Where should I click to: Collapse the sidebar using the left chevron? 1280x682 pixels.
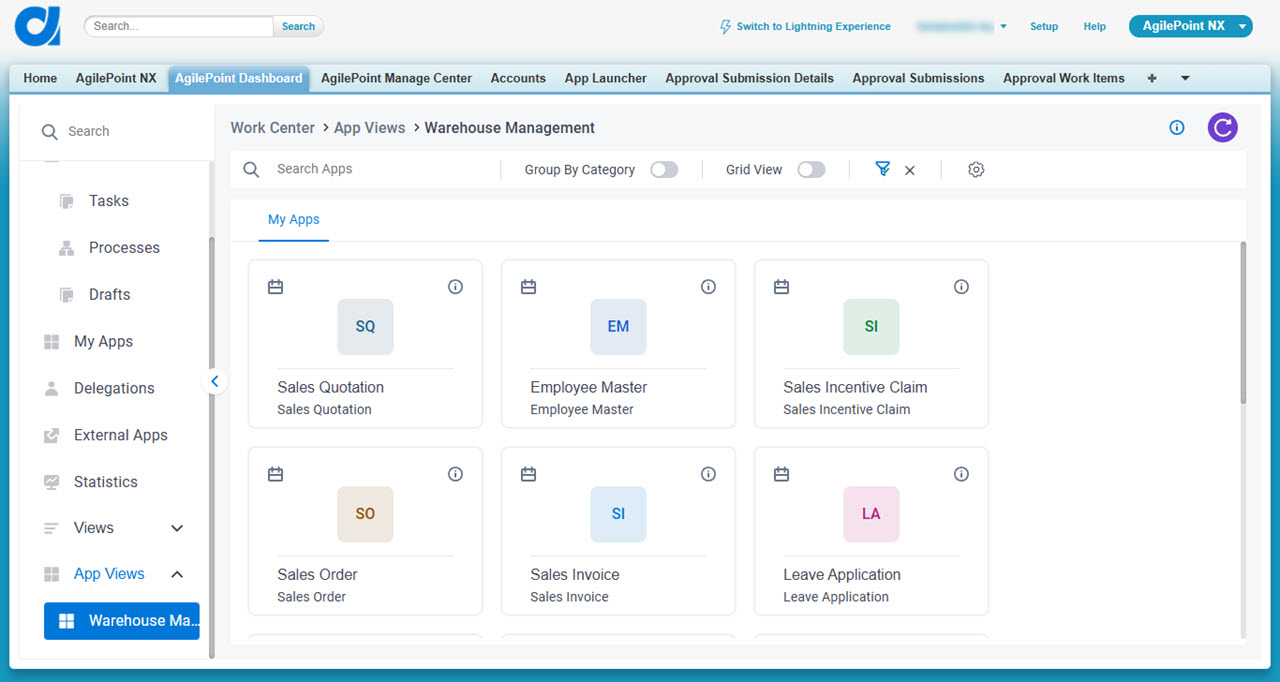point(214,381)
